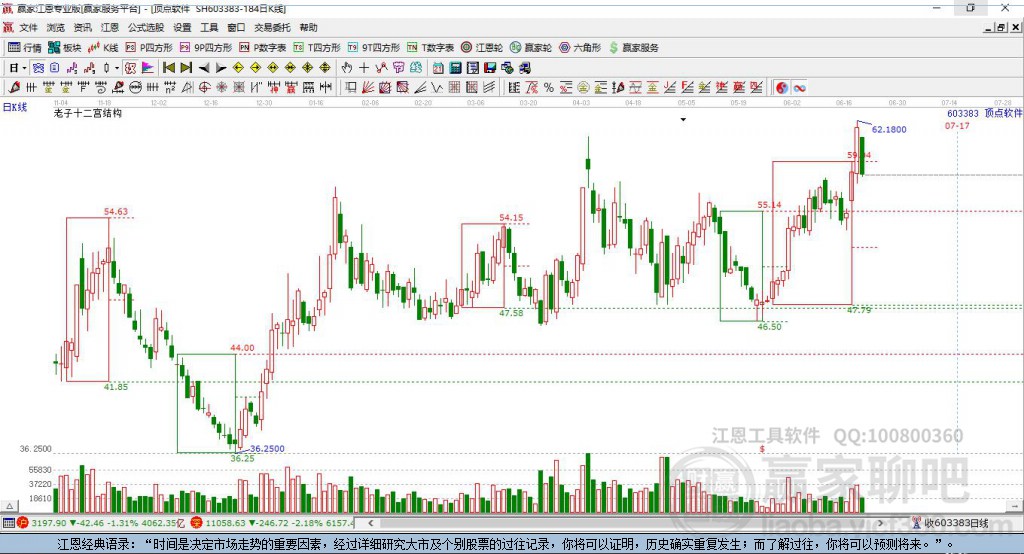Click the small black triangle above chart
The width and height of the screenshot is (1024, 554).
pyautogui.click(x=683, y=120)
